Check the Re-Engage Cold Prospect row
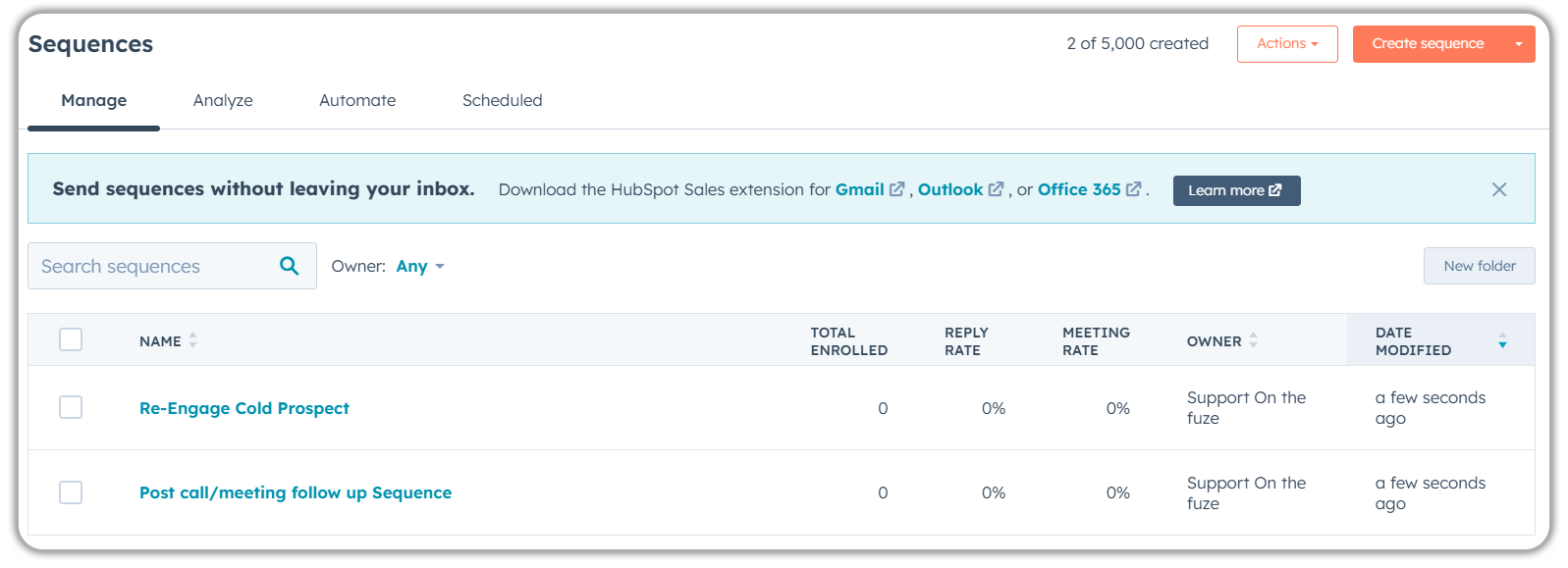Viewport: 1568px width, 568px height. click(x=71, y=407)
